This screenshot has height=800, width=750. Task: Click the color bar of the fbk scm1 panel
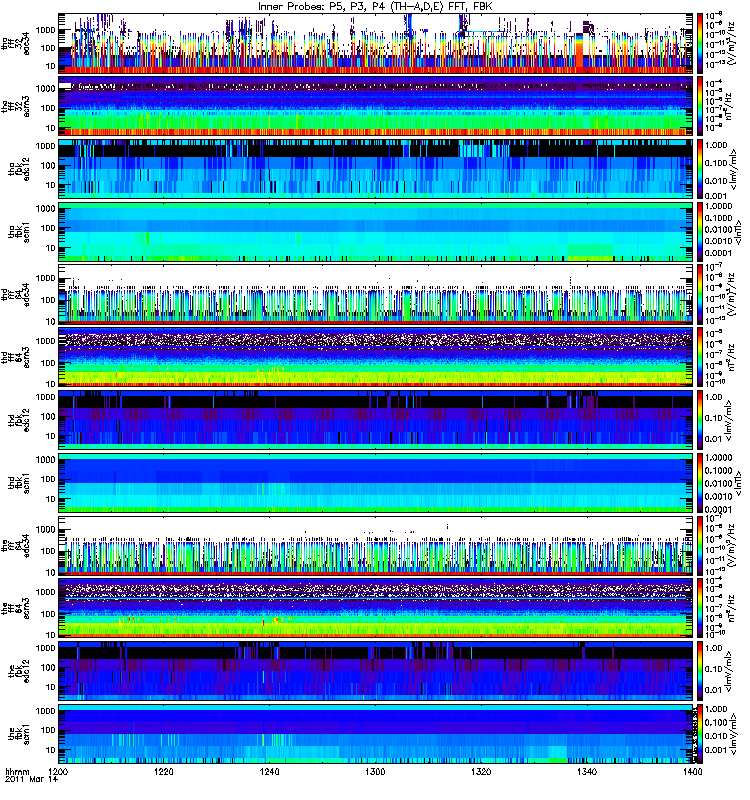pyautogui.click(x=700, y=734)
